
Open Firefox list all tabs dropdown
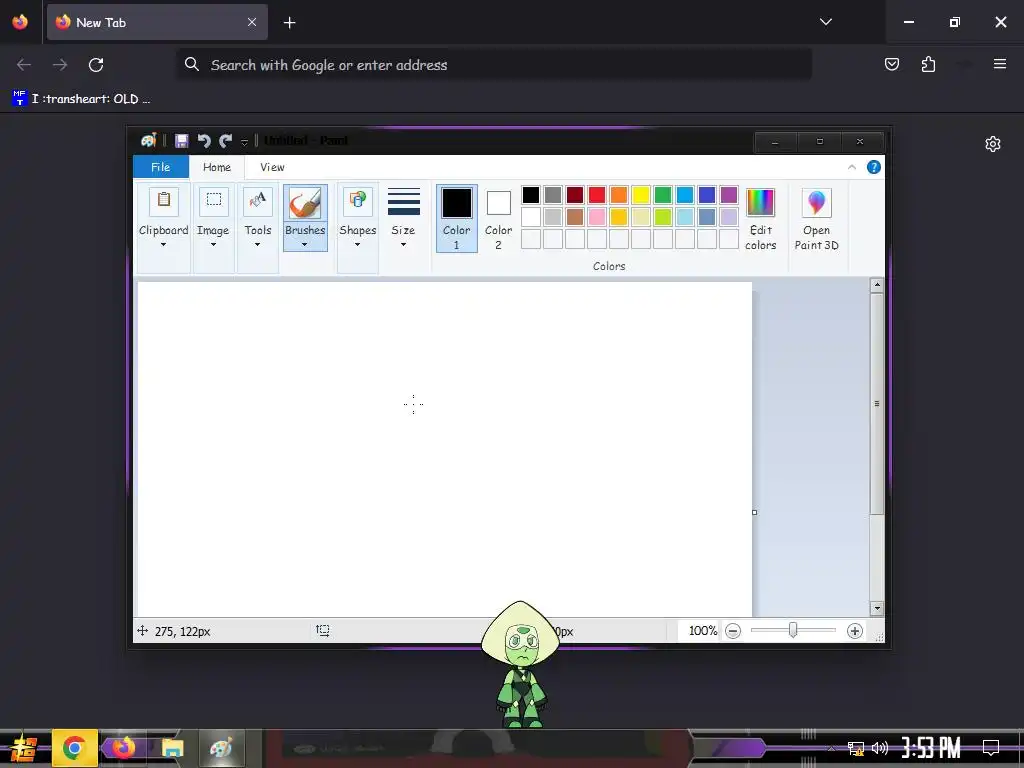[826, 22]
